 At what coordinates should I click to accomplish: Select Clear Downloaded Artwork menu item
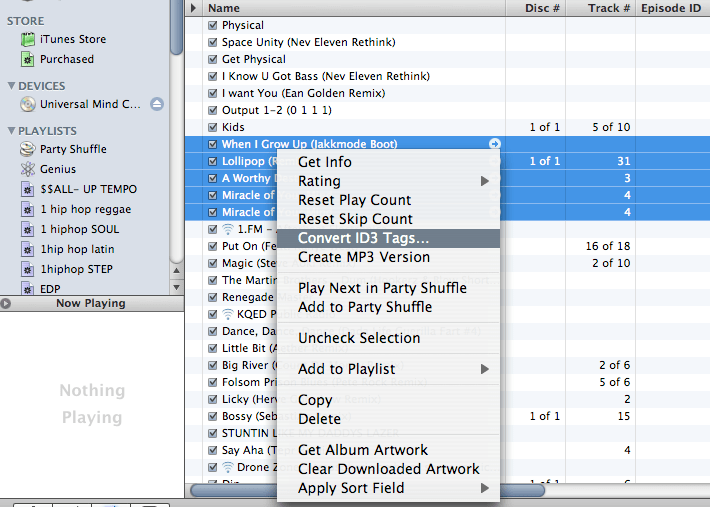(388, 469)
